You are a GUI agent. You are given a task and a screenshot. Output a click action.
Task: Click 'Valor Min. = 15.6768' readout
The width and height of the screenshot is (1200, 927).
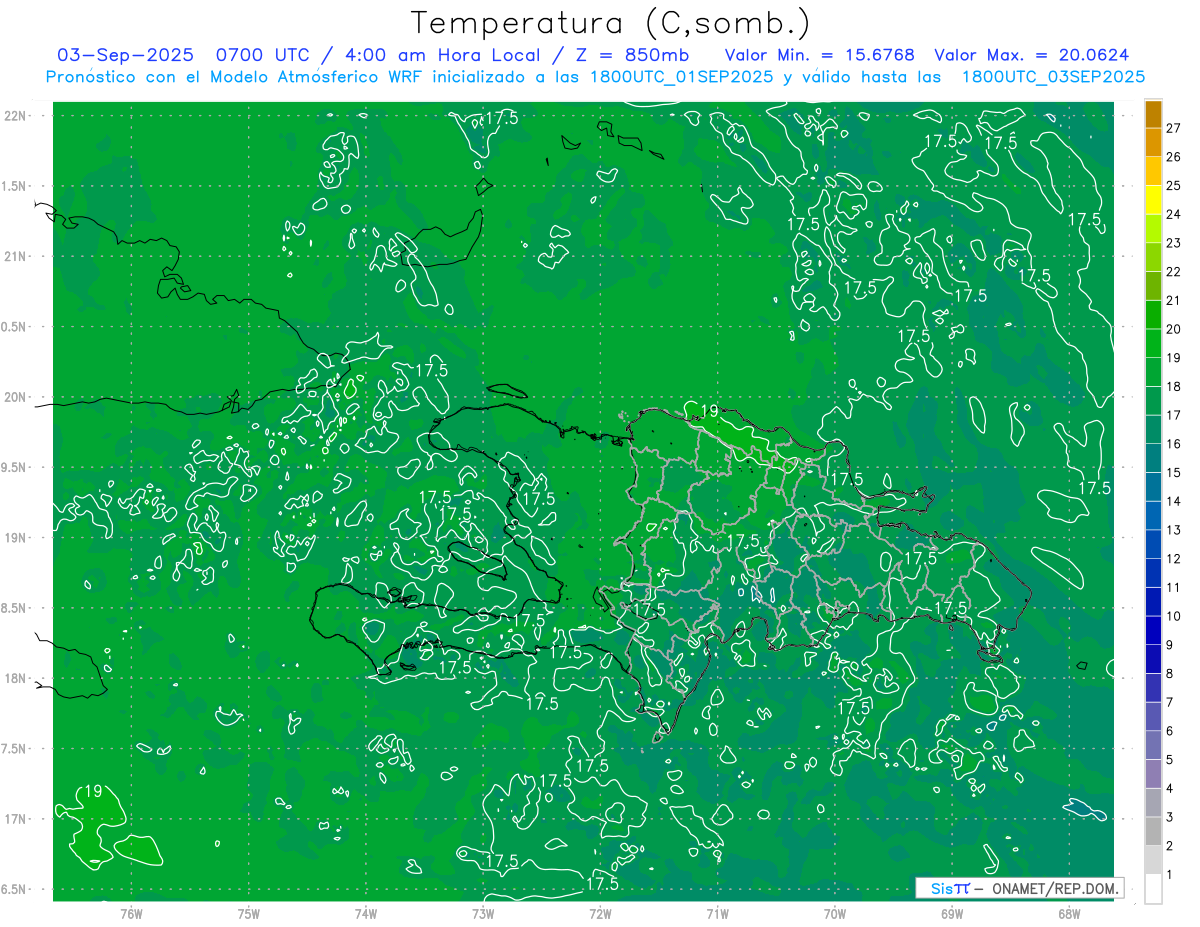(819, 55)
